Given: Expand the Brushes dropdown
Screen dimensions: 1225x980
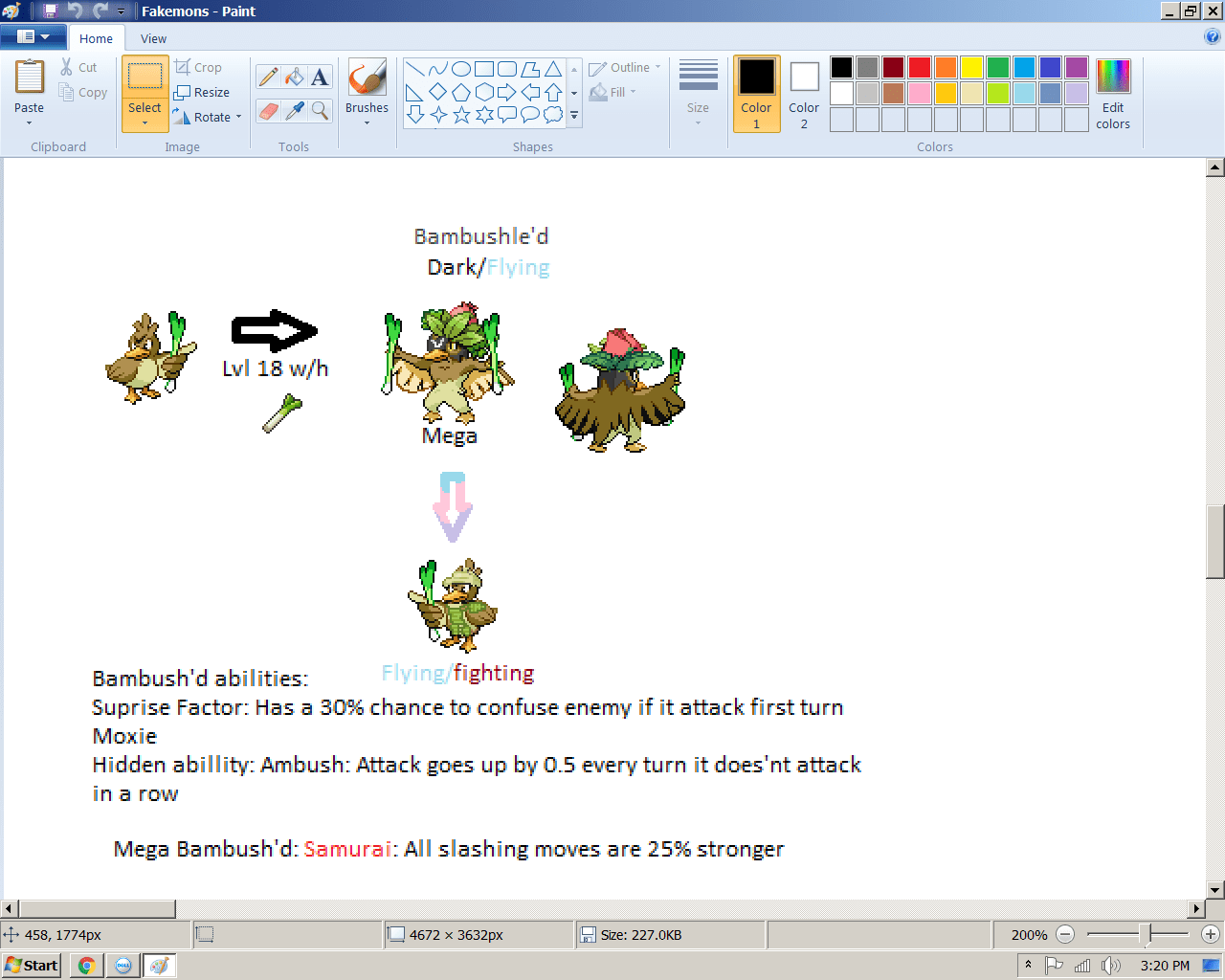Looking at the screenshot, I should tap(367, 122).
